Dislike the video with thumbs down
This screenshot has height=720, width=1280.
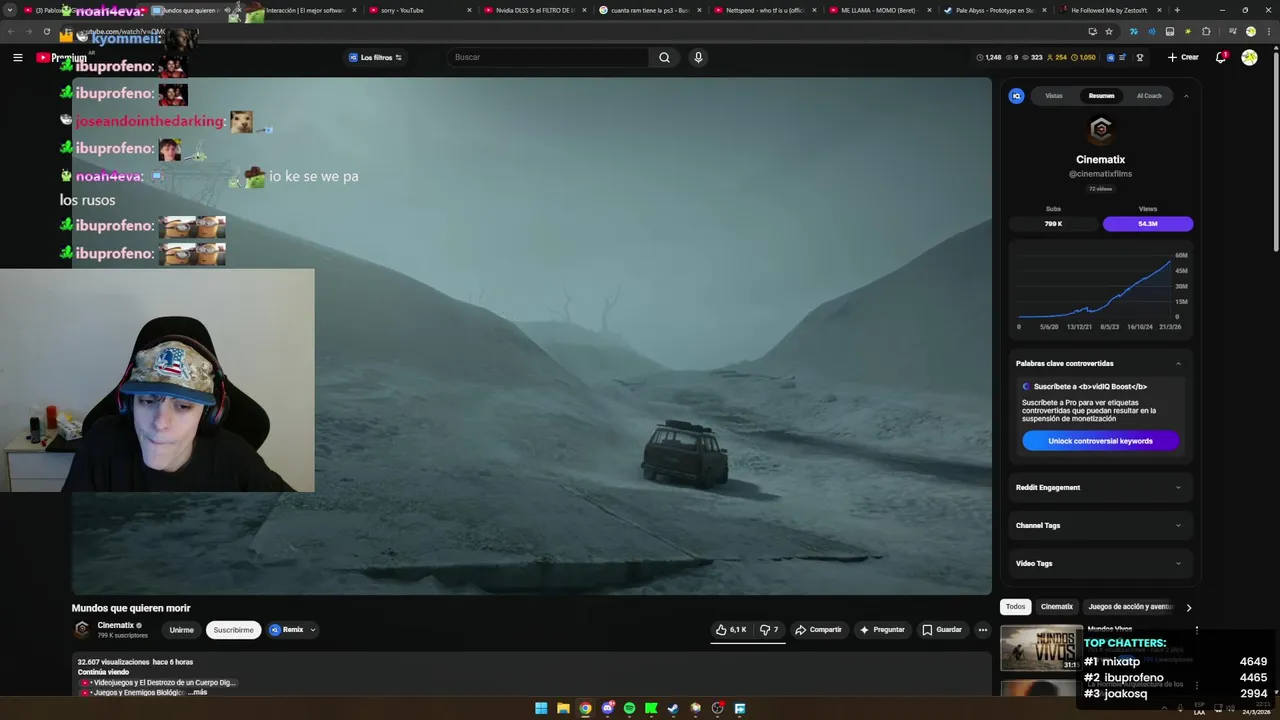coord(768,630)
